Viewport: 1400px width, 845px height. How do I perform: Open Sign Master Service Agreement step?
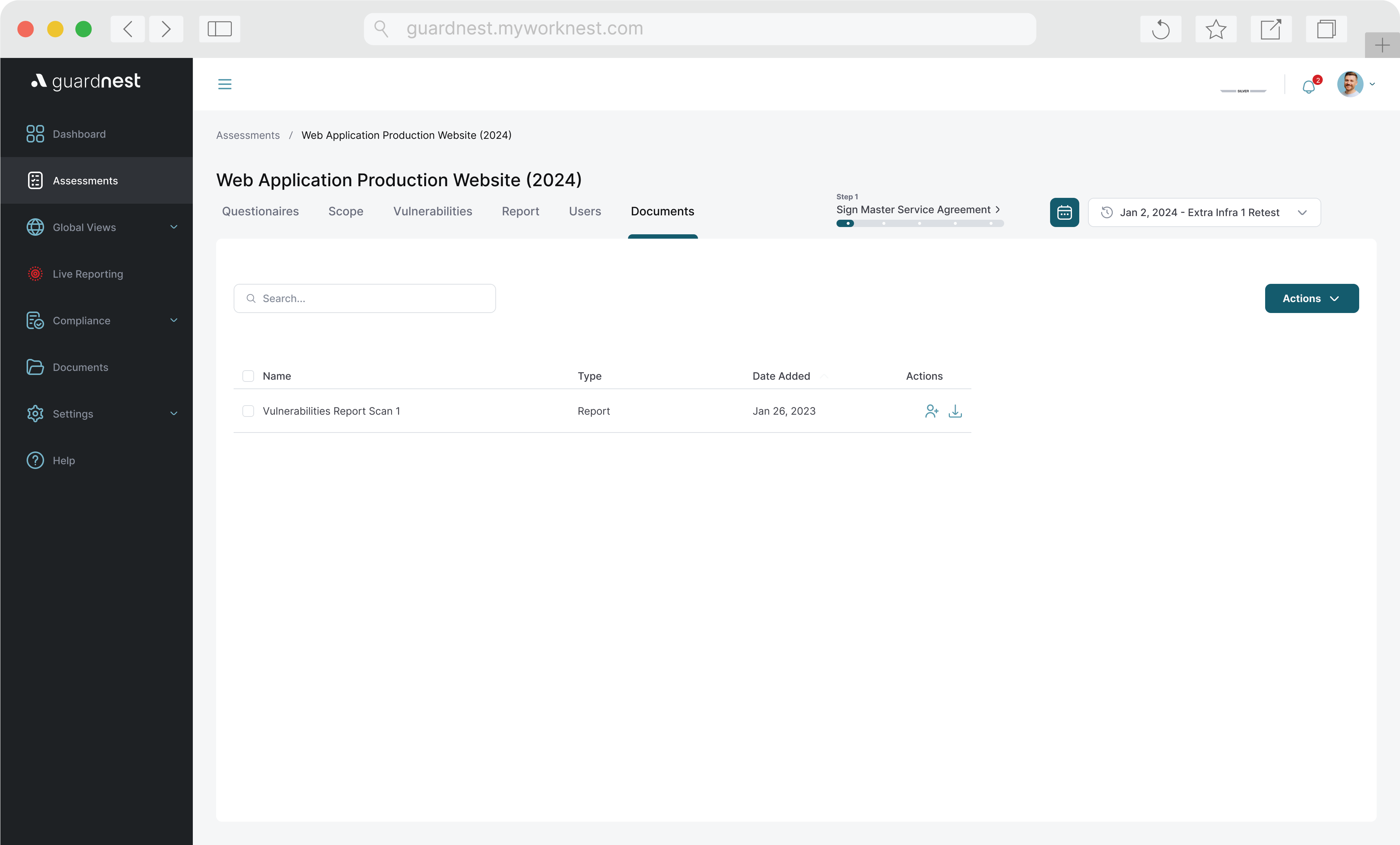click(x=917, y=210)
